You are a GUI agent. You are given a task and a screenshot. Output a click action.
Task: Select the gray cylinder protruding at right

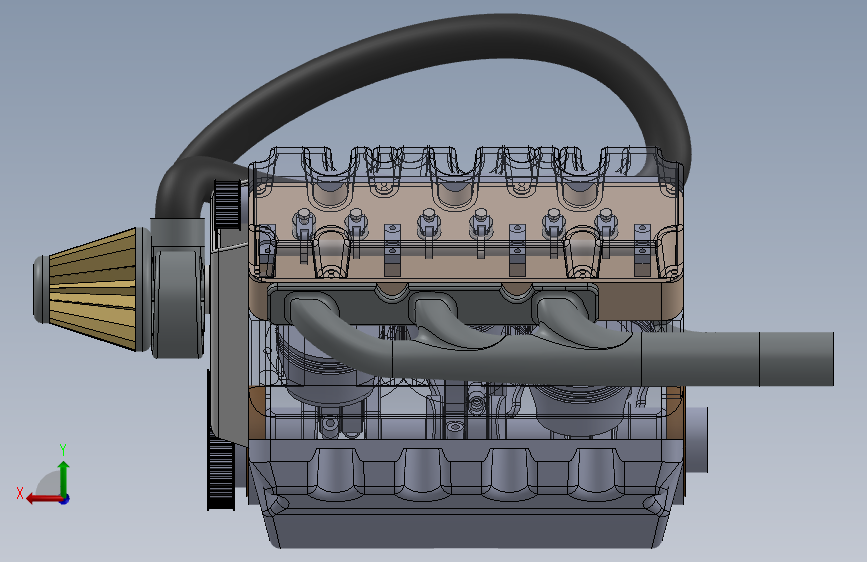pos(696,440)
